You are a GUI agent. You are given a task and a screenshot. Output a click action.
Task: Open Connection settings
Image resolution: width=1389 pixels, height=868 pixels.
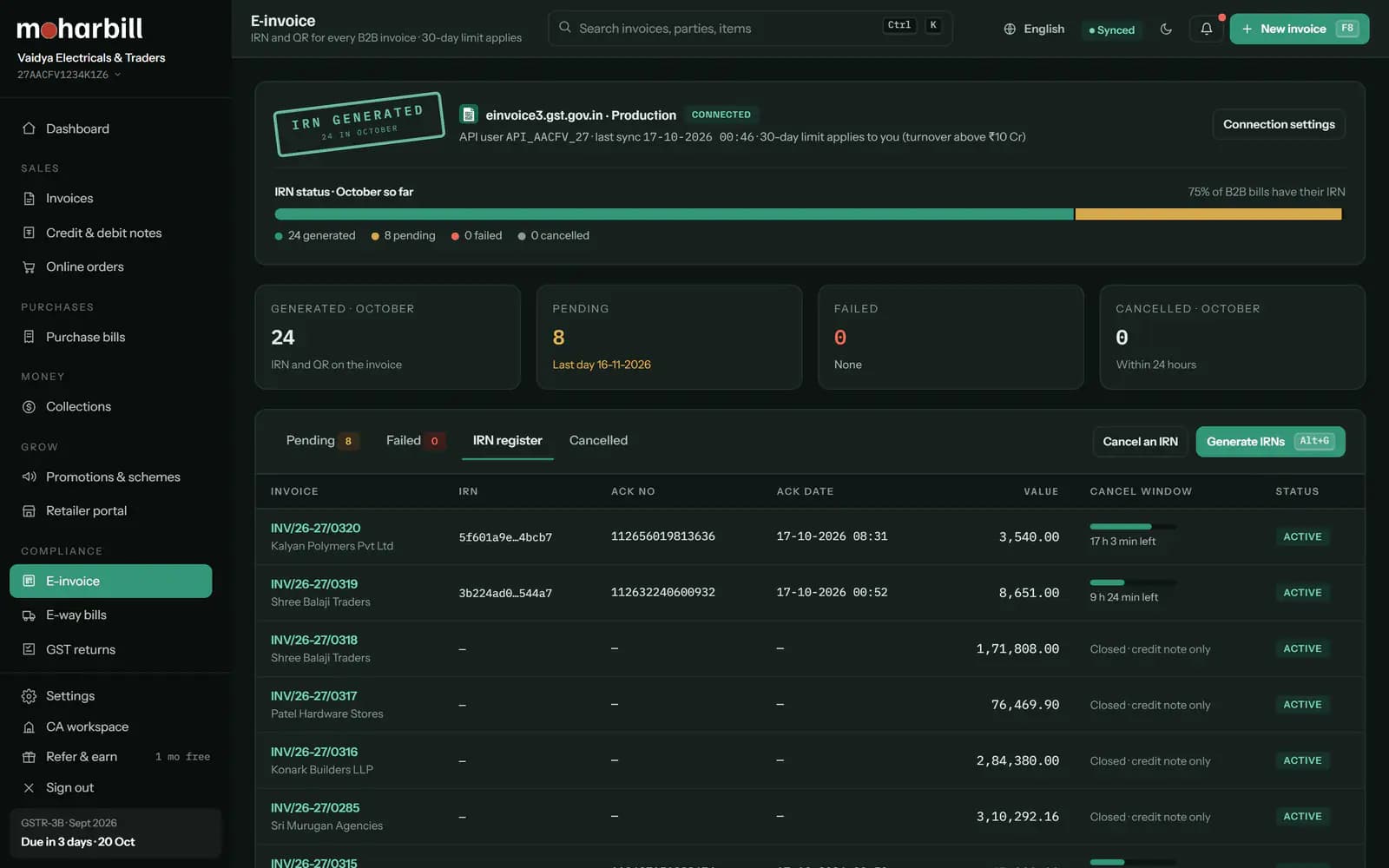(1279, 124)
